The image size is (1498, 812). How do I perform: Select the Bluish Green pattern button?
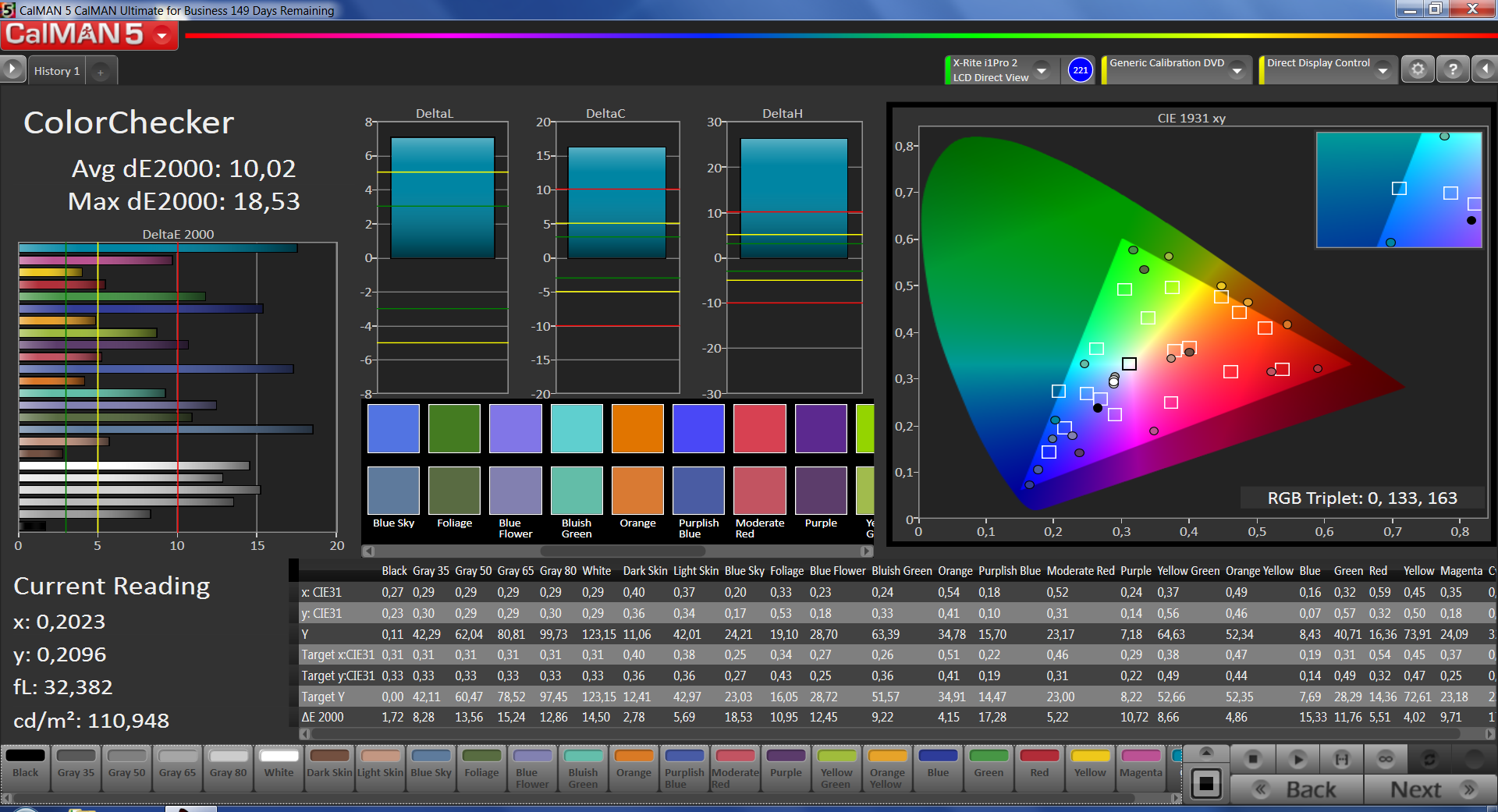coord(584,768)
